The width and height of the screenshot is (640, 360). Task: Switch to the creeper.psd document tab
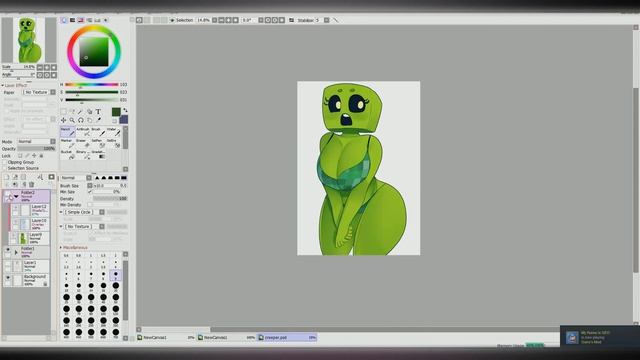click(287, 338)
